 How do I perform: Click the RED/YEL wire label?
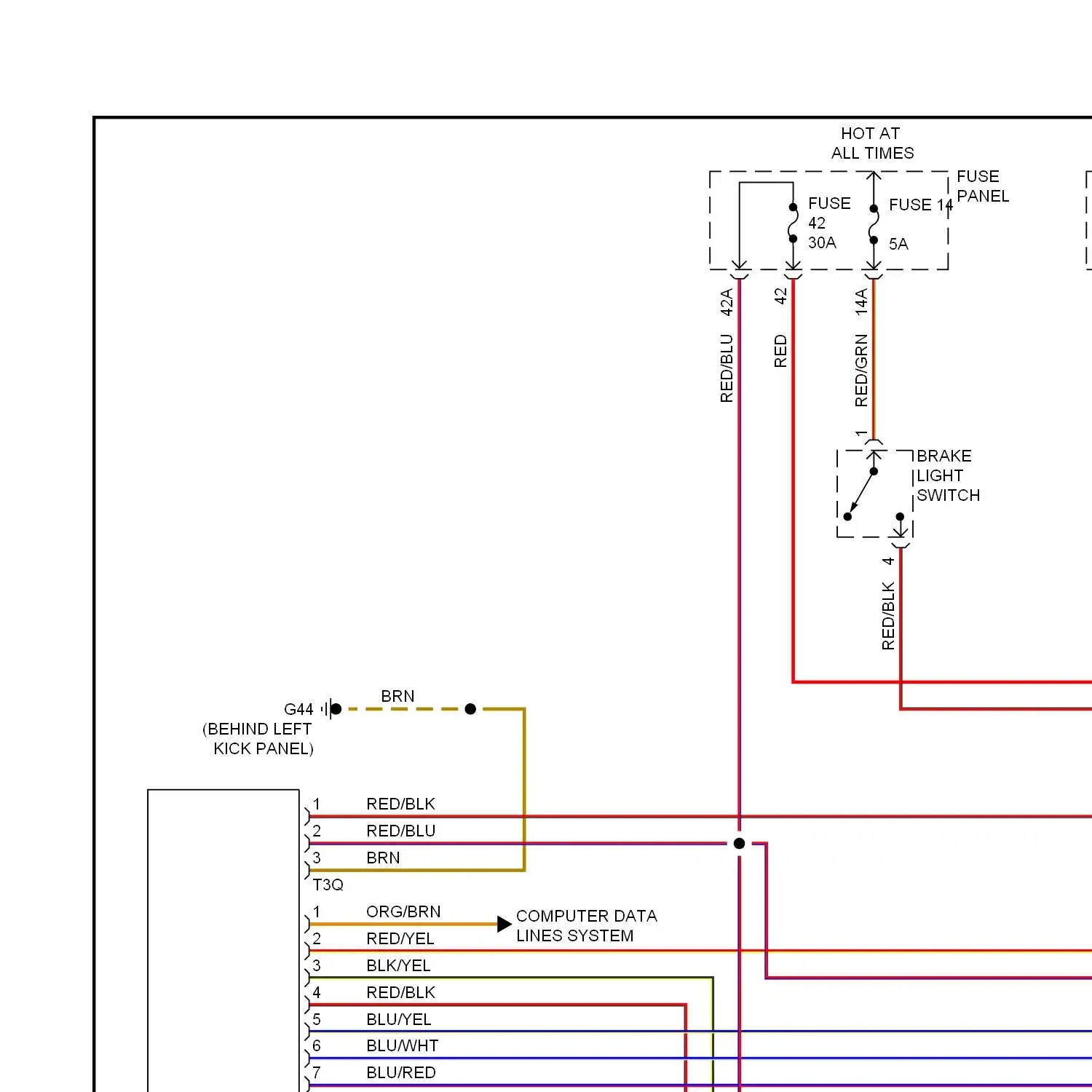click(400, 938)
